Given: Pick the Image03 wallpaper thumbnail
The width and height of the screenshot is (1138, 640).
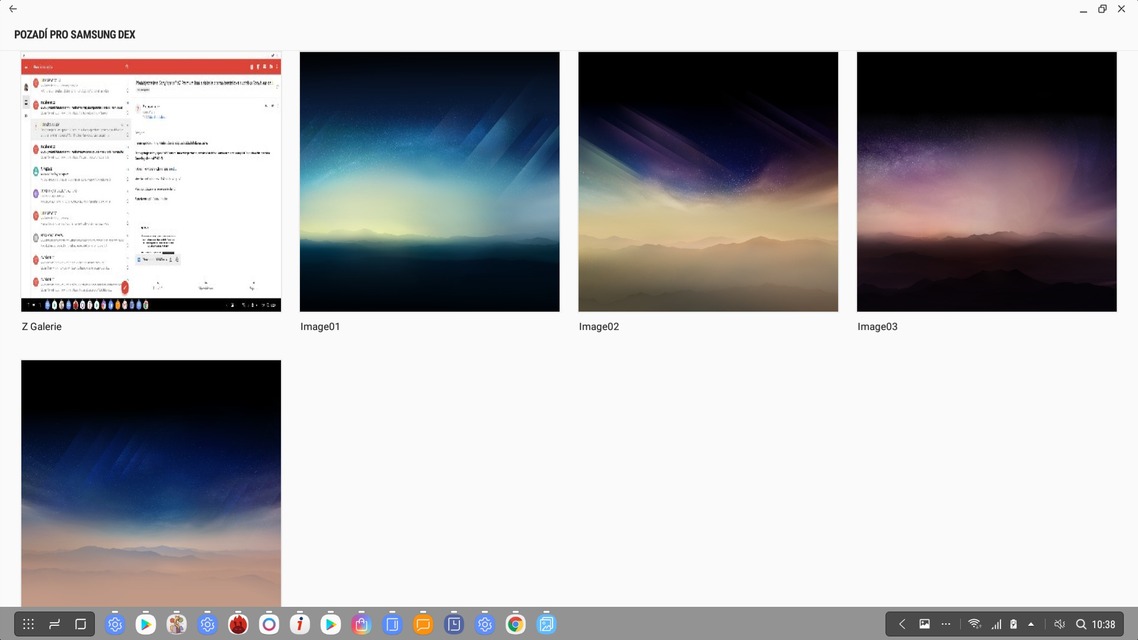Looking at the screenshot, I should pyautogui.click(x=986, y=182).
